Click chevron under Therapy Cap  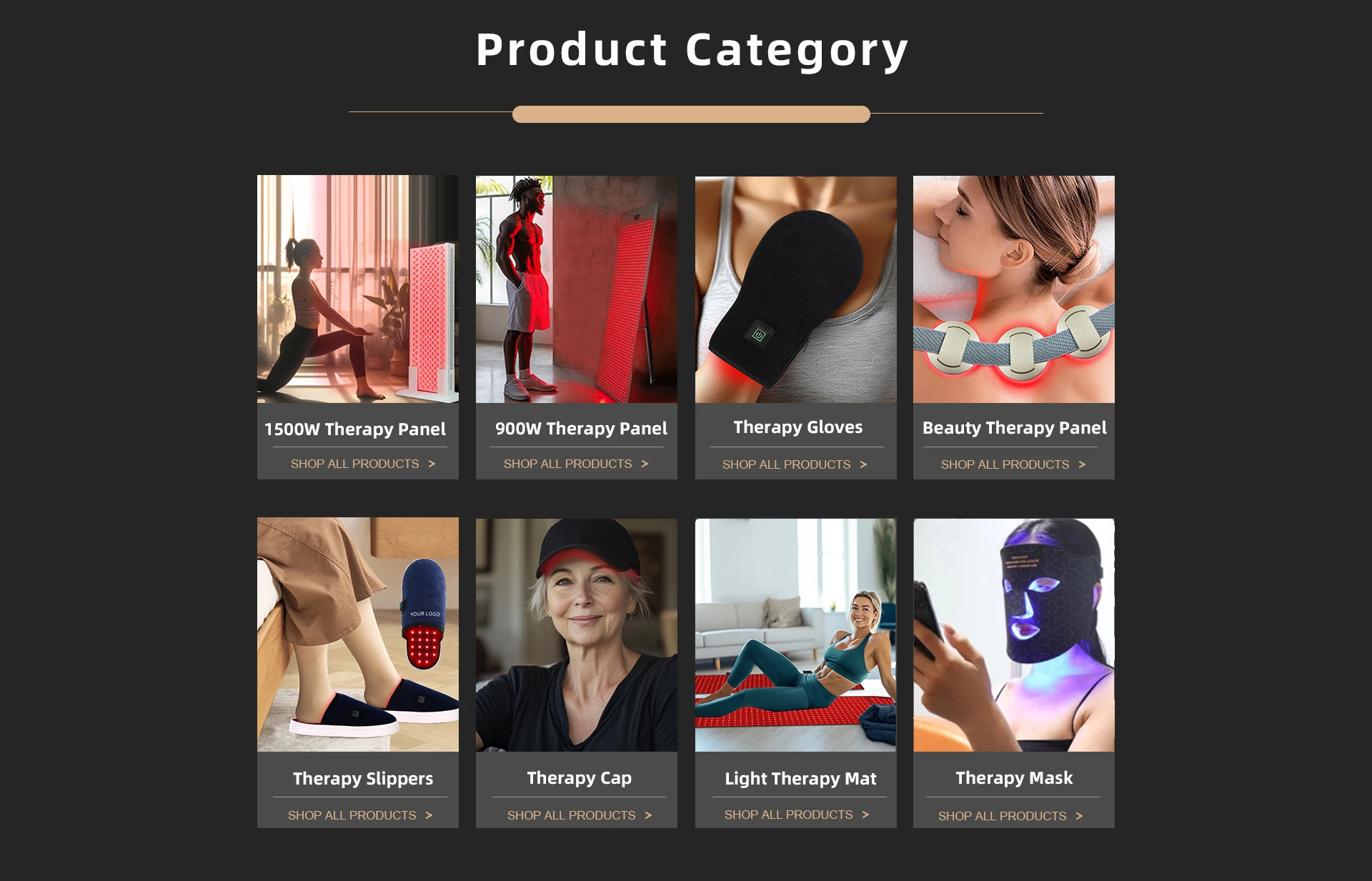[x=648, y=815]
